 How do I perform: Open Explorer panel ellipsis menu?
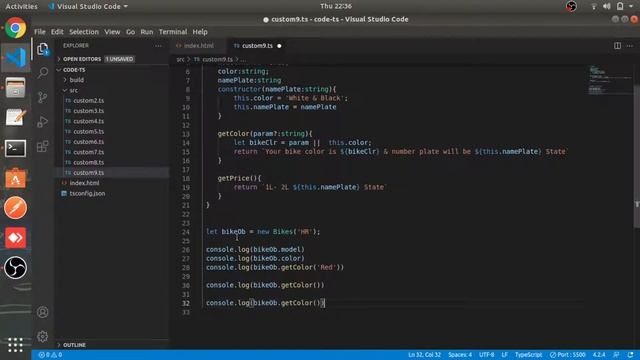158,46
